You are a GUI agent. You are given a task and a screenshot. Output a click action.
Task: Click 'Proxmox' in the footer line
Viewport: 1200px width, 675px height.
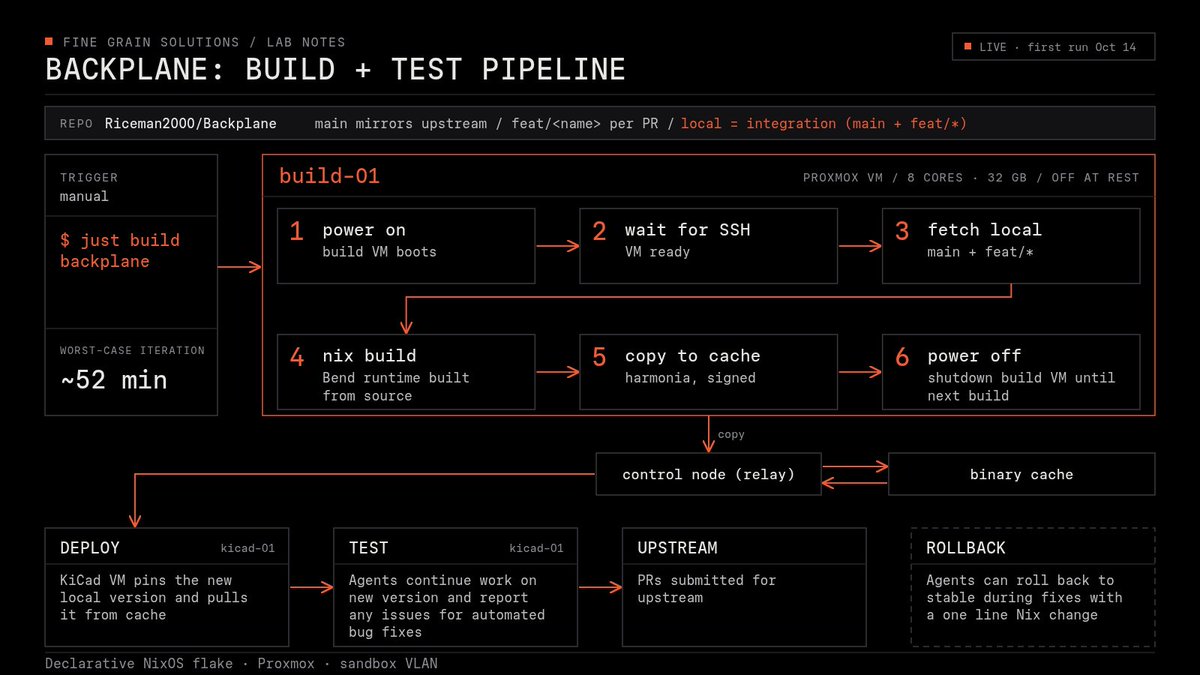(286, 664)
